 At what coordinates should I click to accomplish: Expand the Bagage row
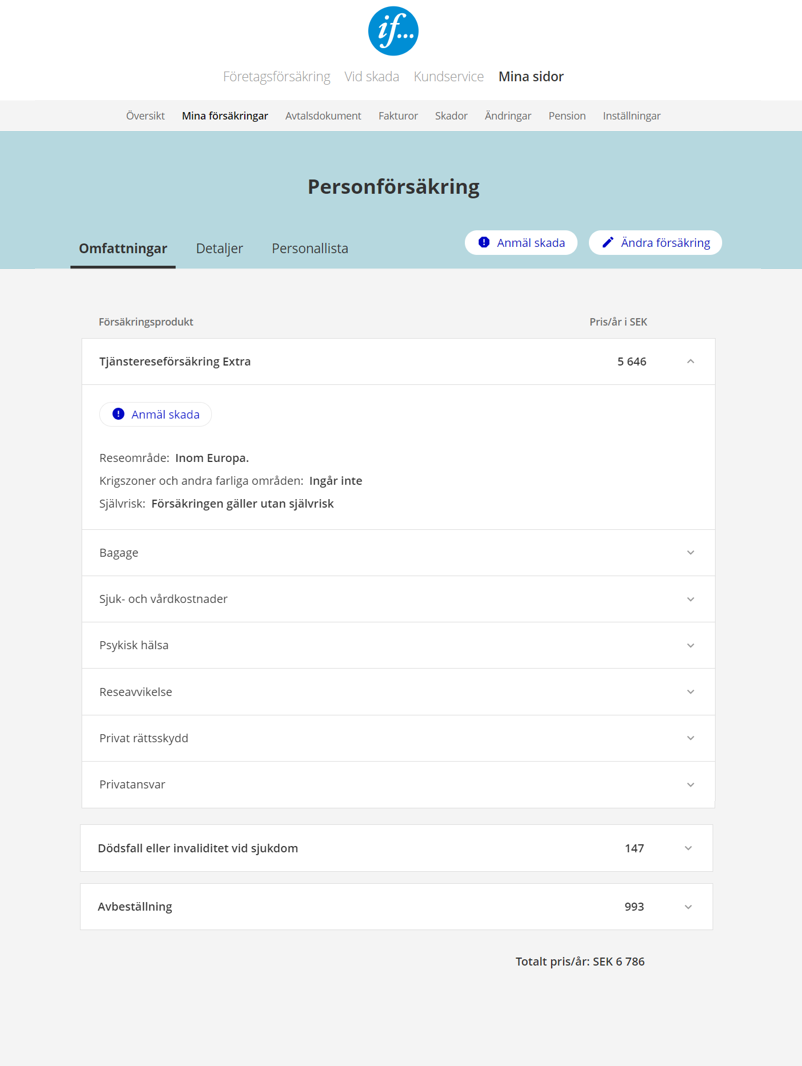point(690,553)
